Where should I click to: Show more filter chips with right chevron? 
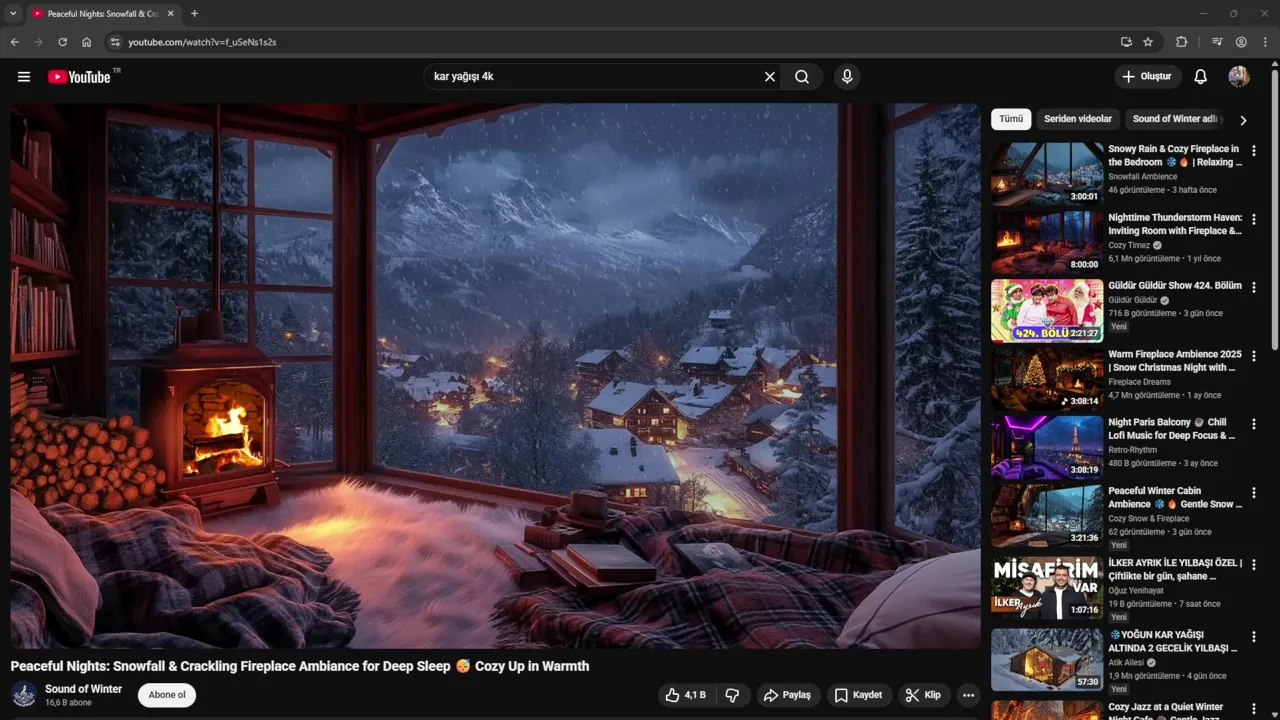pyautogui.click(x=1243, y=120)
